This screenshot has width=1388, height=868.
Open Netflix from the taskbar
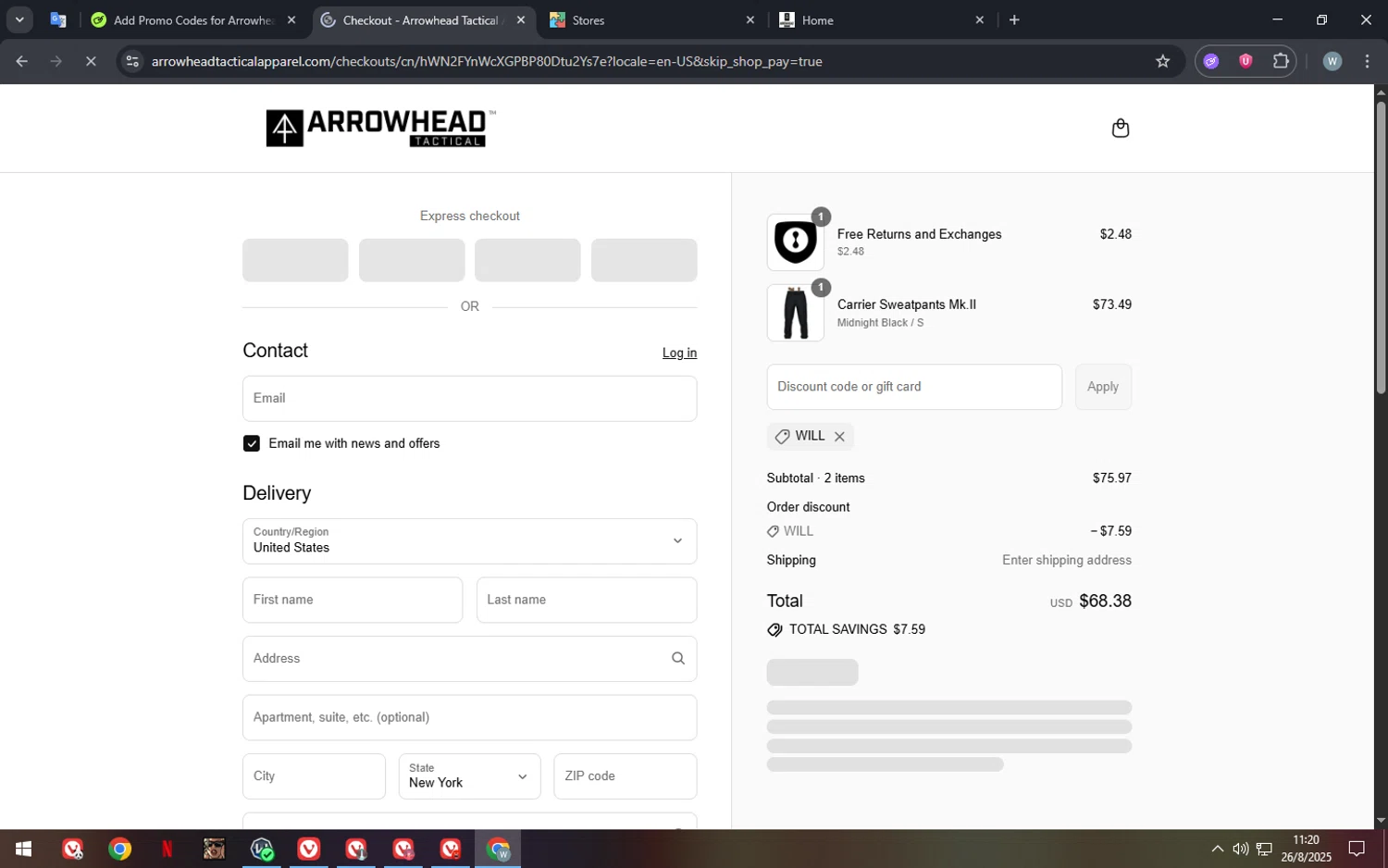click(x=167, y=849)
